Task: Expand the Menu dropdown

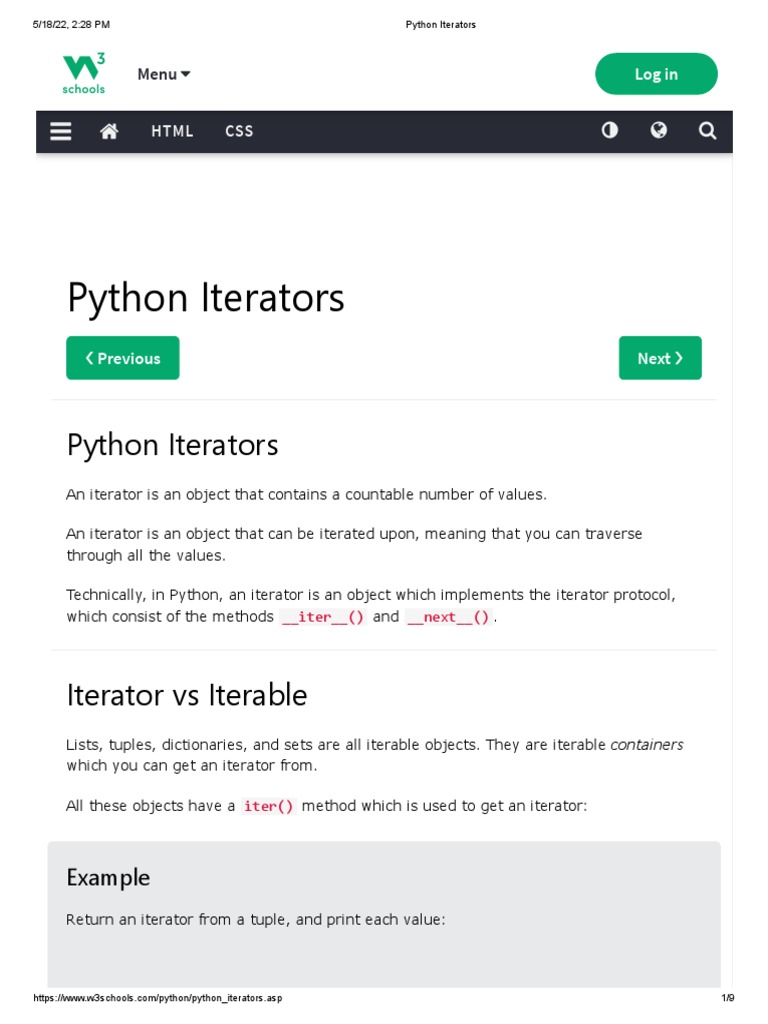Action: point(163,74)
